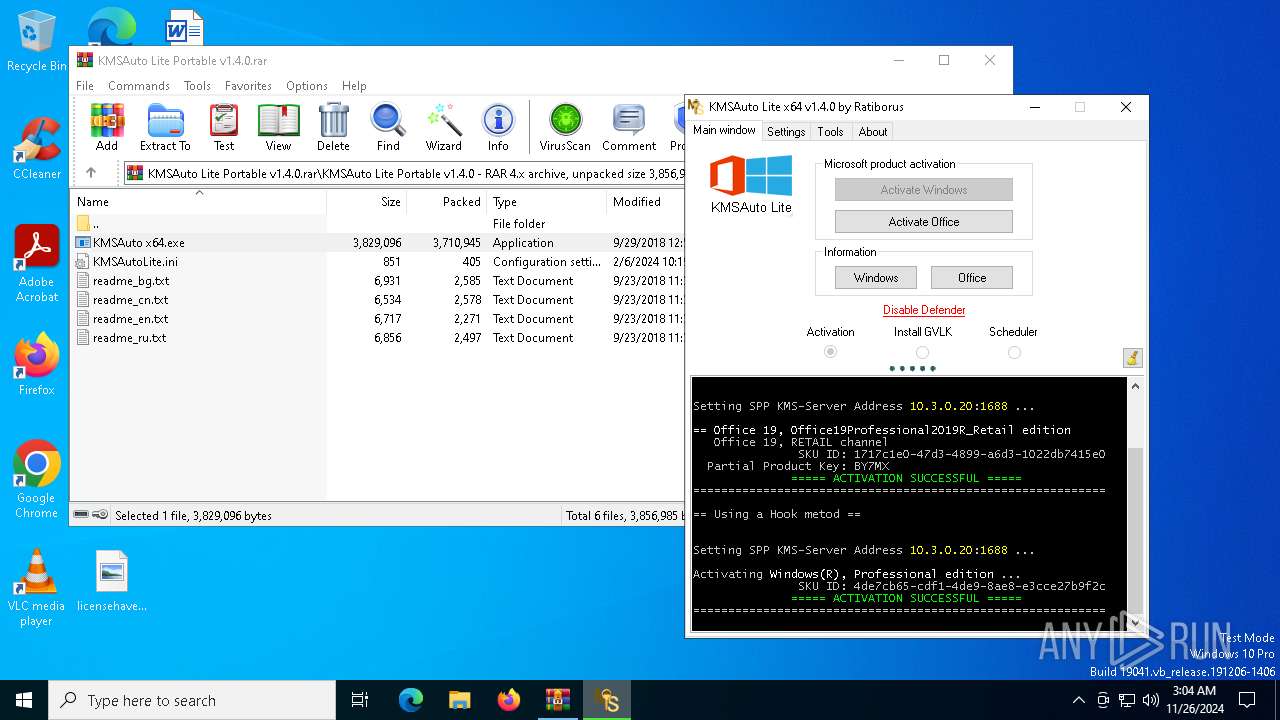
Task: Open Adobe Acrobat desktop shortcut
Action: [x=36, y=263]
